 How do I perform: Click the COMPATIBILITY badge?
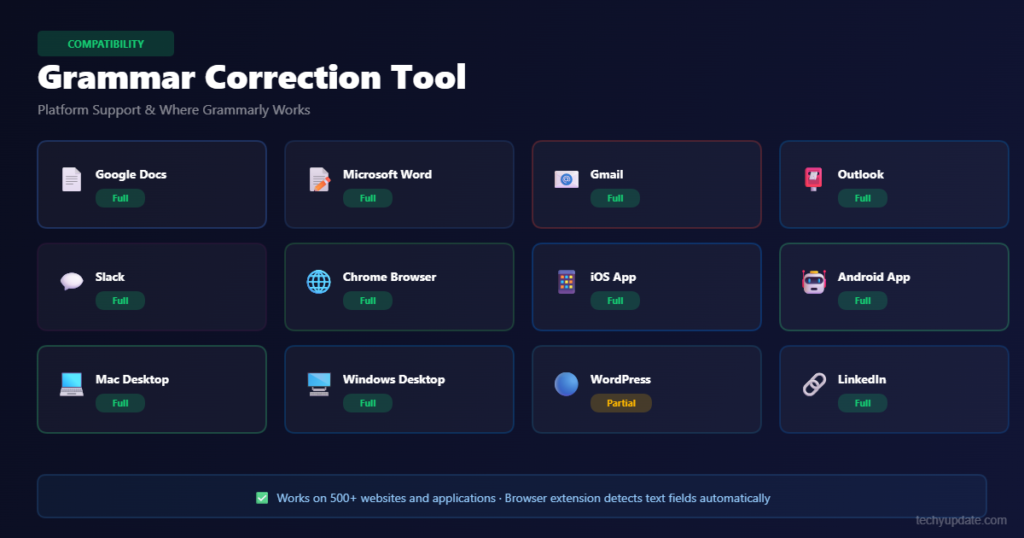pos(106,44)
